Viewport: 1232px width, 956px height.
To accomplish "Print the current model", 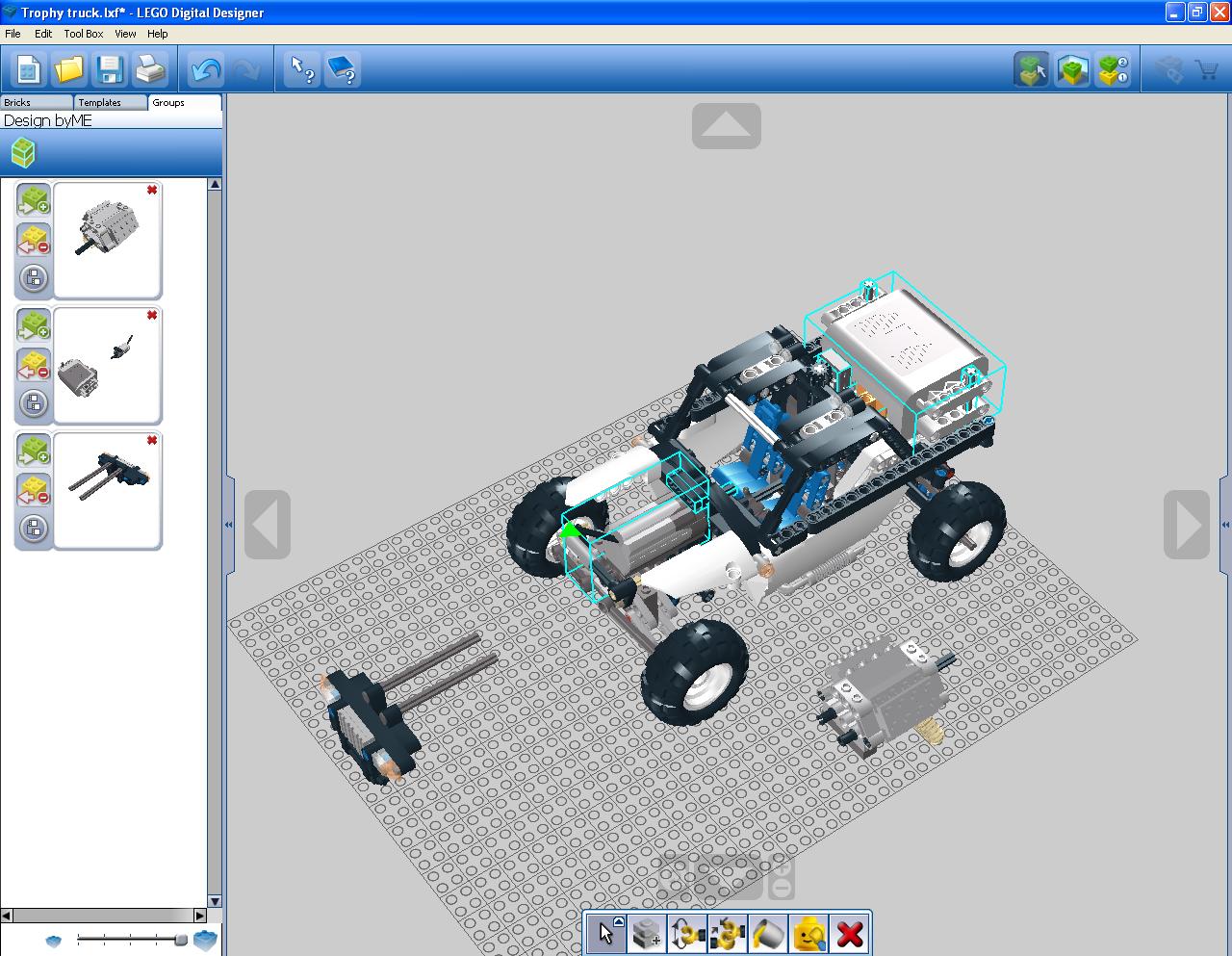I will (149, 69).
